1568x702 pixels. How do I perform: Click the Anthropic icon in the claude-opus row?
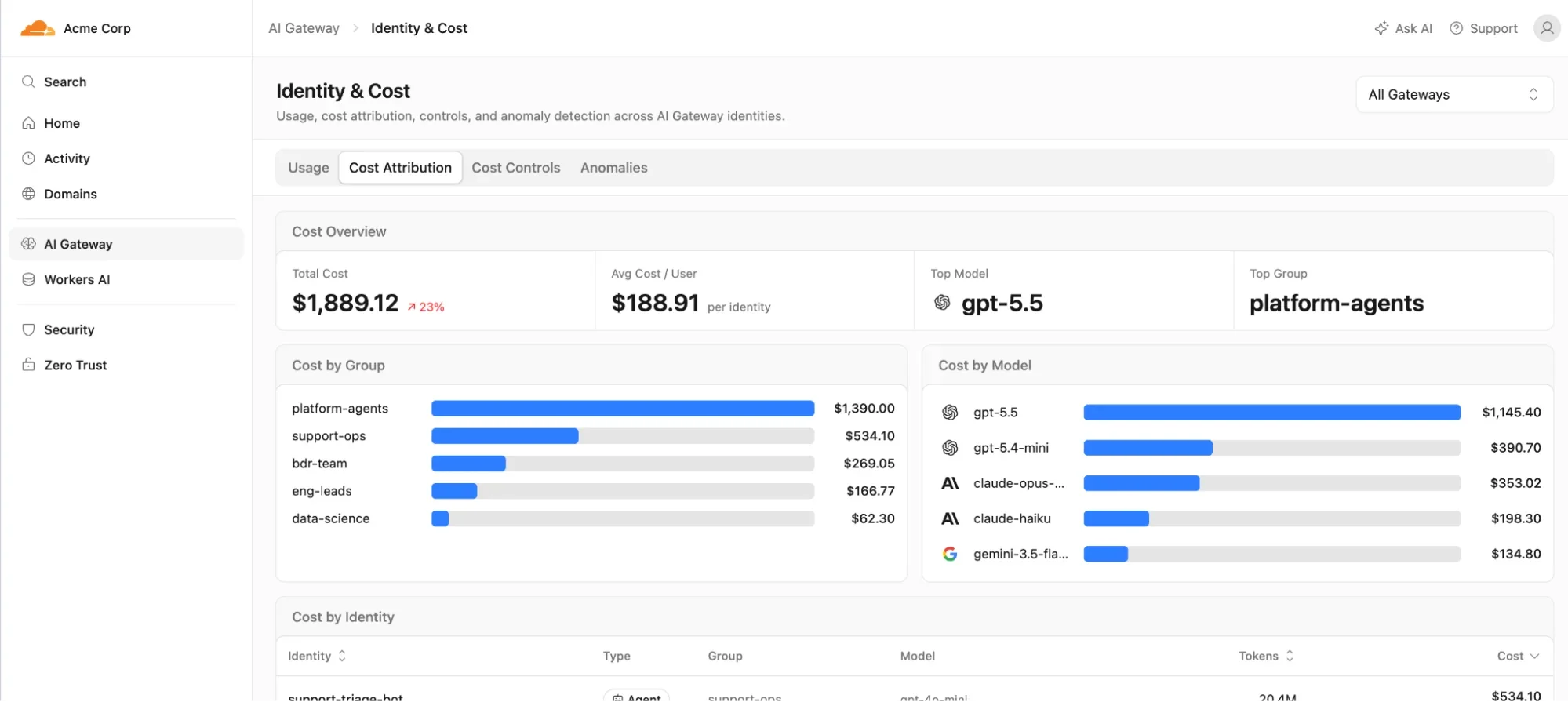tap(950, 483)
